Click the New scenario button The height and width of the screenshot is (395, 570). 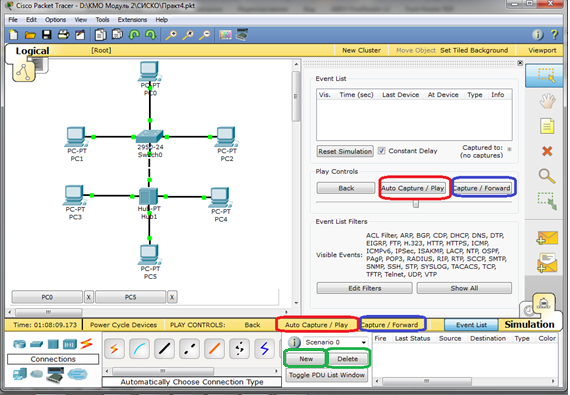(306, 359)
